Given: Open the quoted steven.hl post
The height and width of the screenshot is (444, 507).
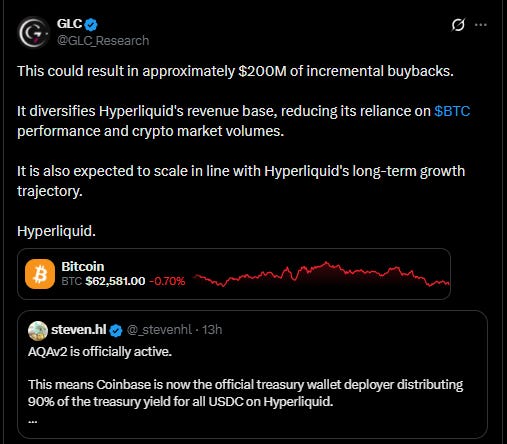Looking at the screenshot, I should pos(252,374).
